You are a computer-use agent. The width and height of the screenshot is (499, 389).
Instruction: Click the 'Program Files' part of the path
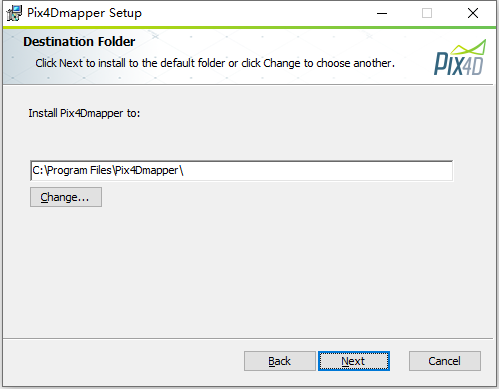(80, 171)
